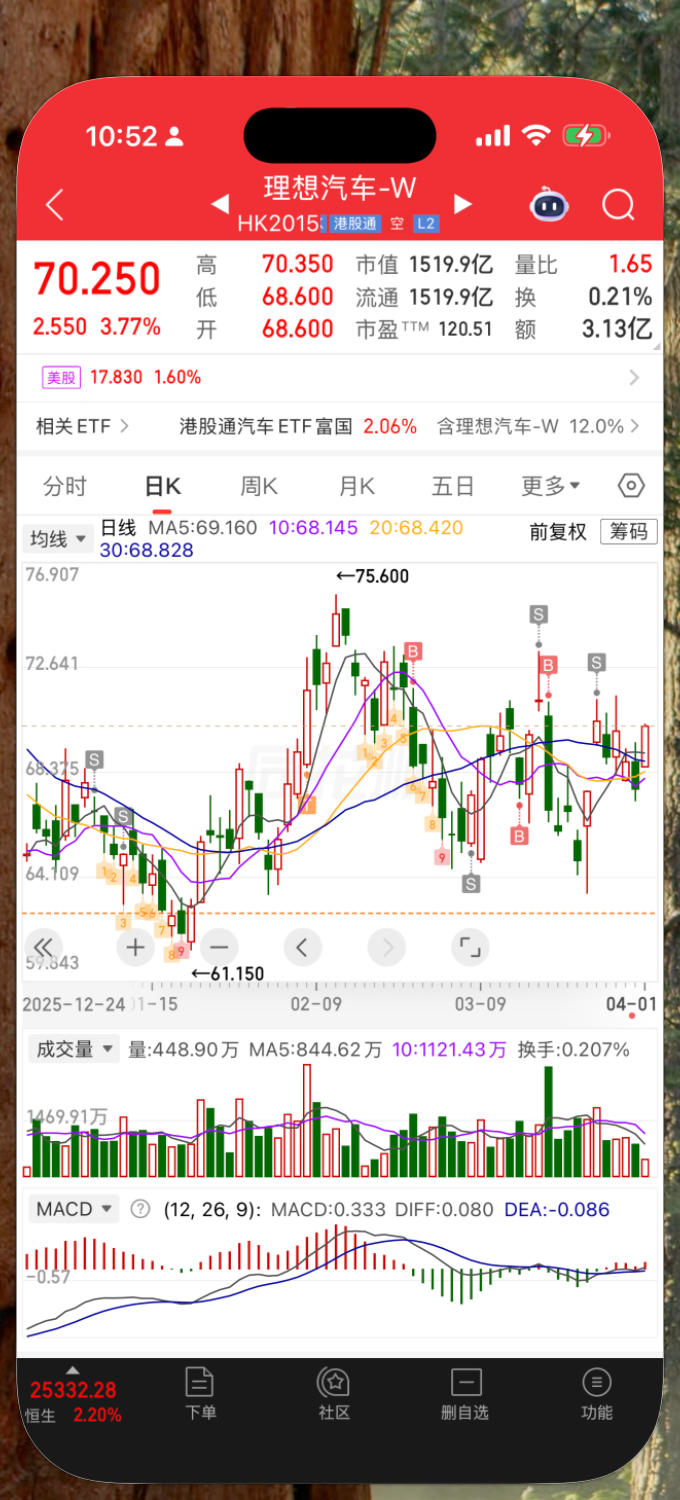The height and width of the screenshot is (1500, 680).
Task: Switch to 分时 tab
Action: tap(65, 486)
